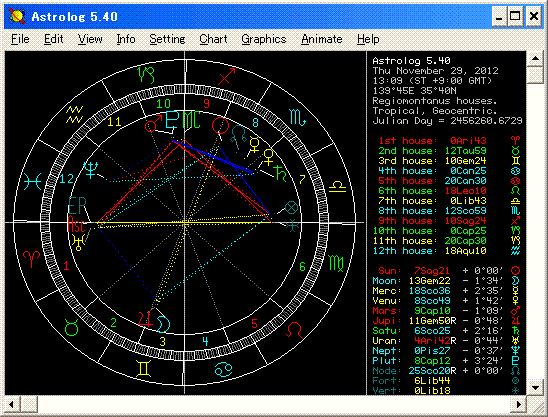This screenshot has height=417, width=548.
Task: Open the Setting menu
Action: (167, 39)
